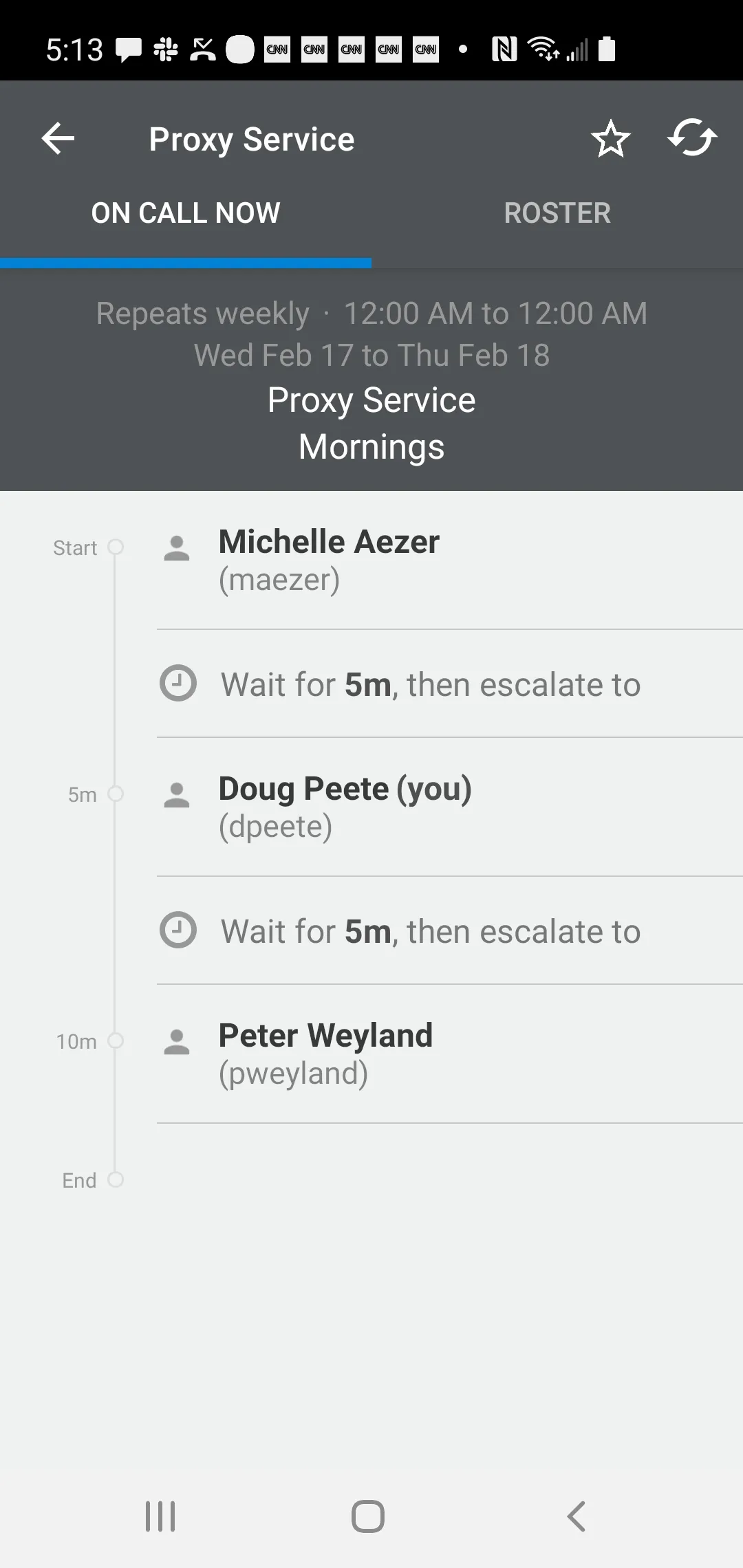Screen dimensions: 743x1568
Task: Open Peter Weyland's contact entry
Action: click(325, 1054)
